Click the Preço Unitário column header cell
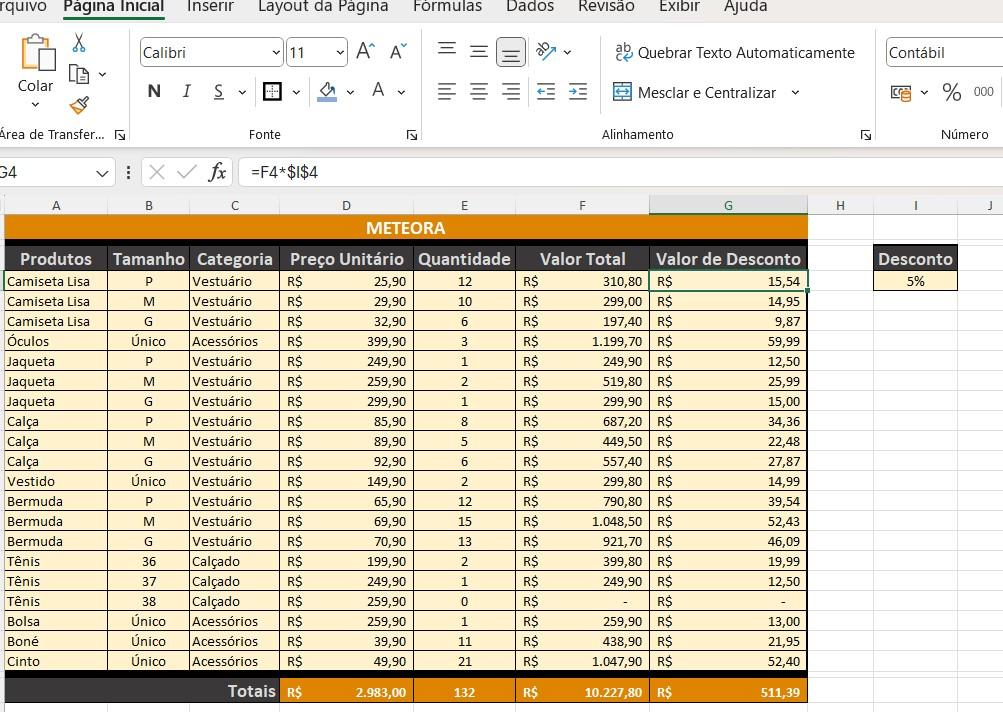Image resolution: width=1003 pixels, height=712 pixels. tap(346, 258)
